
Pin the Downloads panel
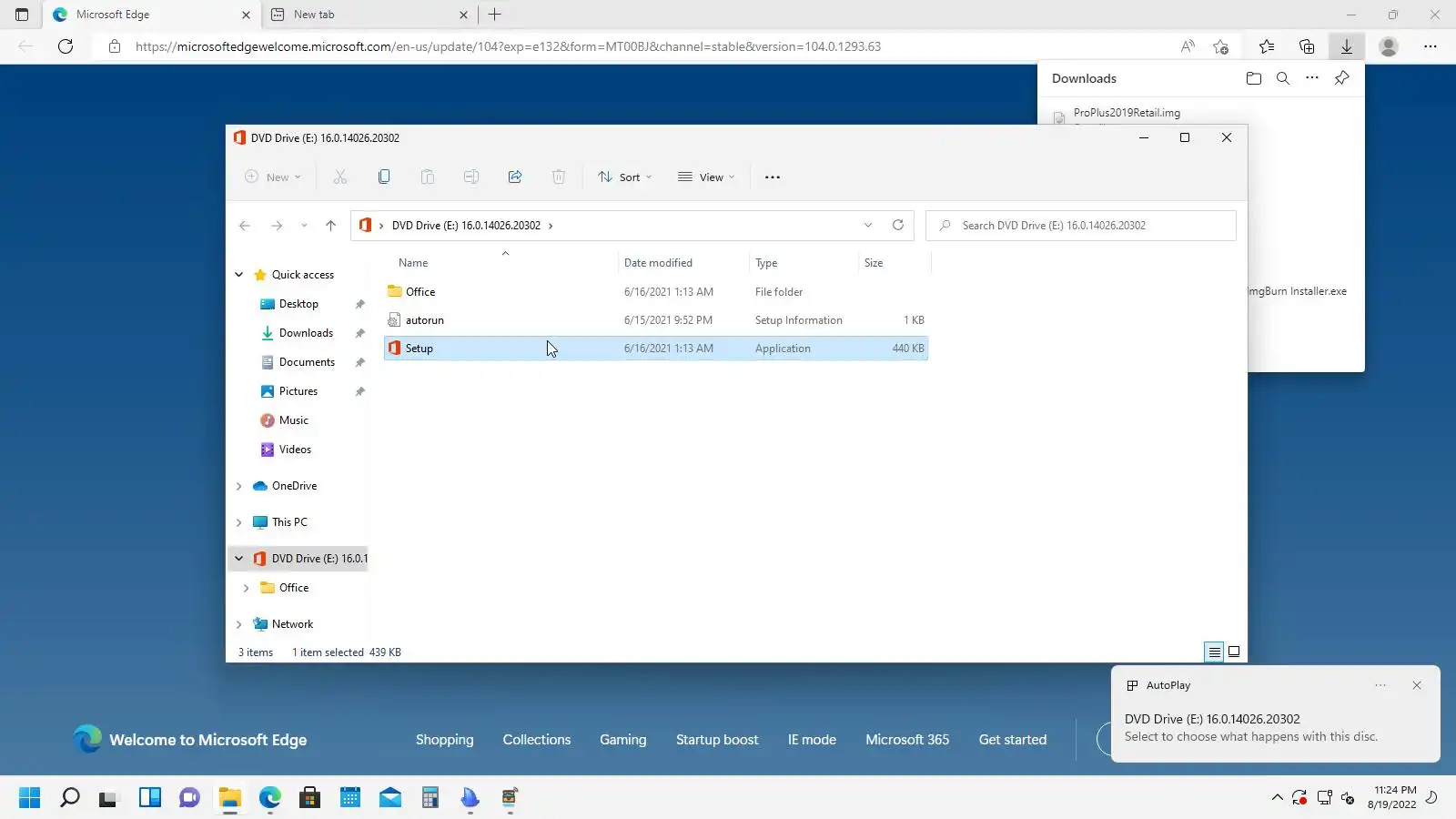1341,78
